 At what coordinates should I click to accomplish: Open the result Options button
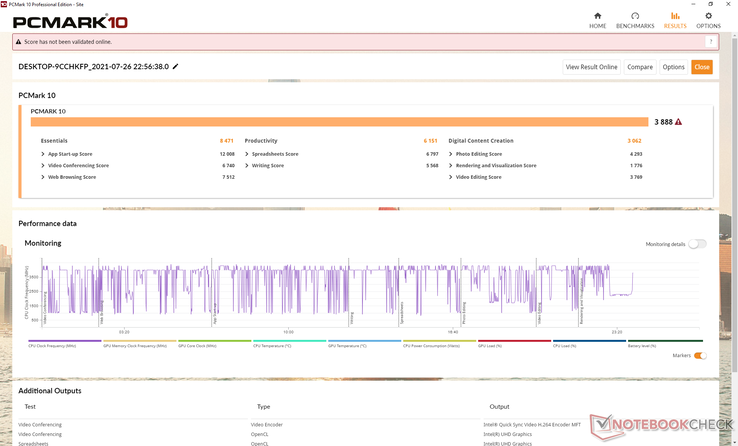point(674,67)
